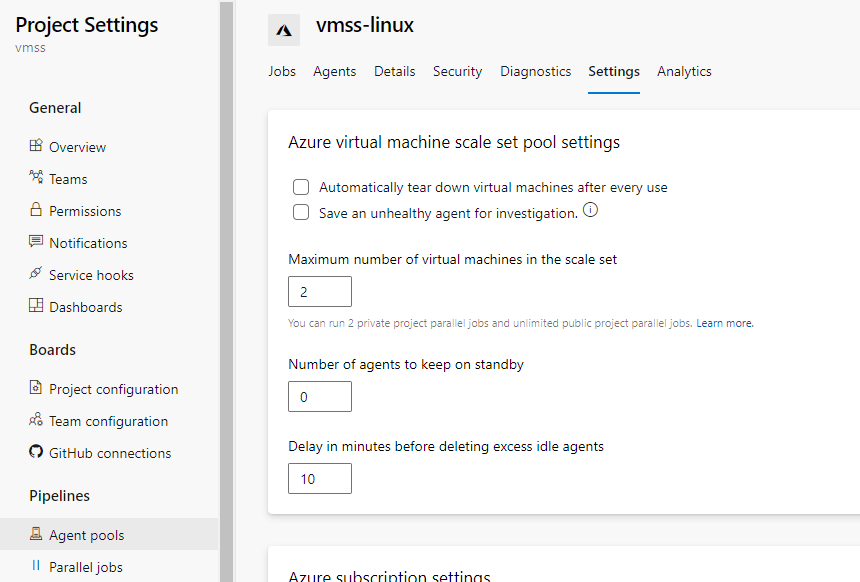860x582 pixels.
Task: Open Service hooks settings
Action: (x=91, y=275)
